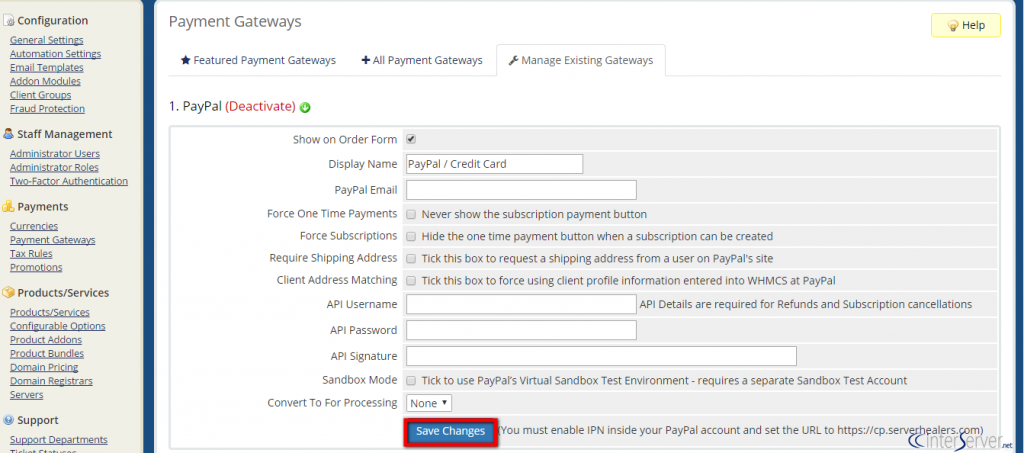Open Promotions link
The image size is (1024, 453).
tap(36, 267)
